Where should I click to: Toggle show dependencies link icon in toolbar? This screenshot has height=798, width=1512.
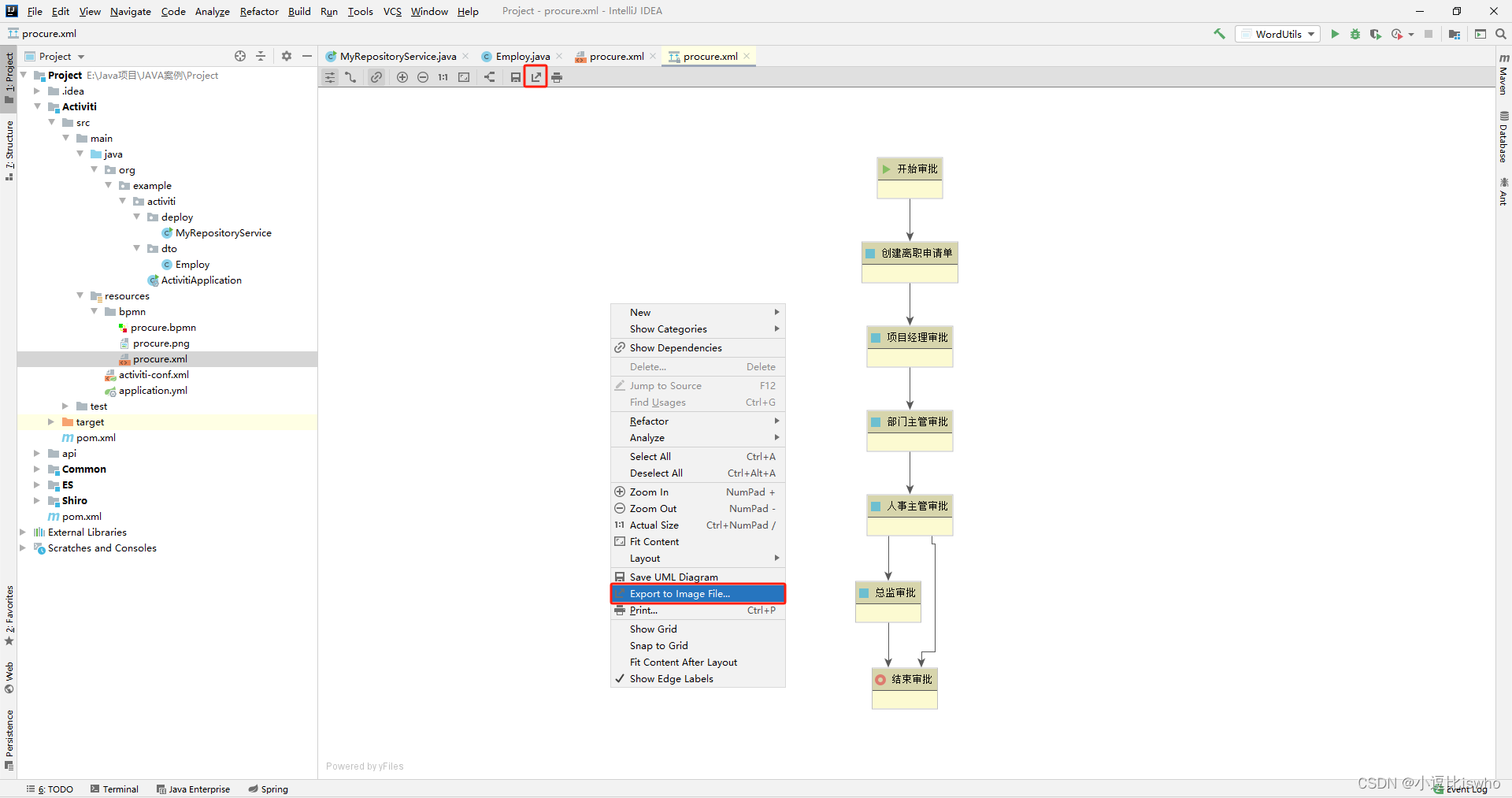pyautogui.click(x=376, y=77)
